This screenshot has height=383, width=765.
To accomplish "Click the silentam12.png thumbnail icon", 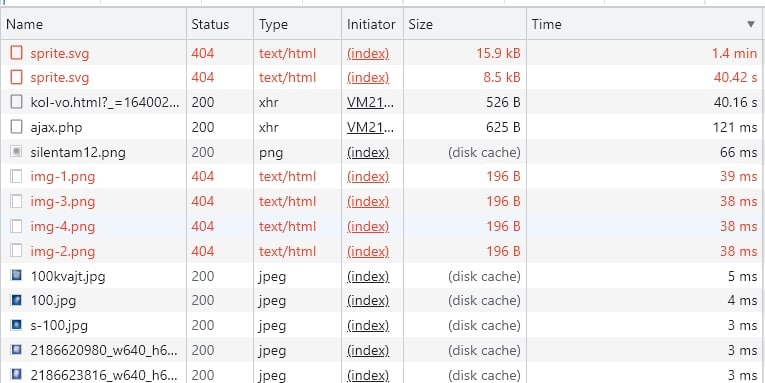I will pos(17,152).
